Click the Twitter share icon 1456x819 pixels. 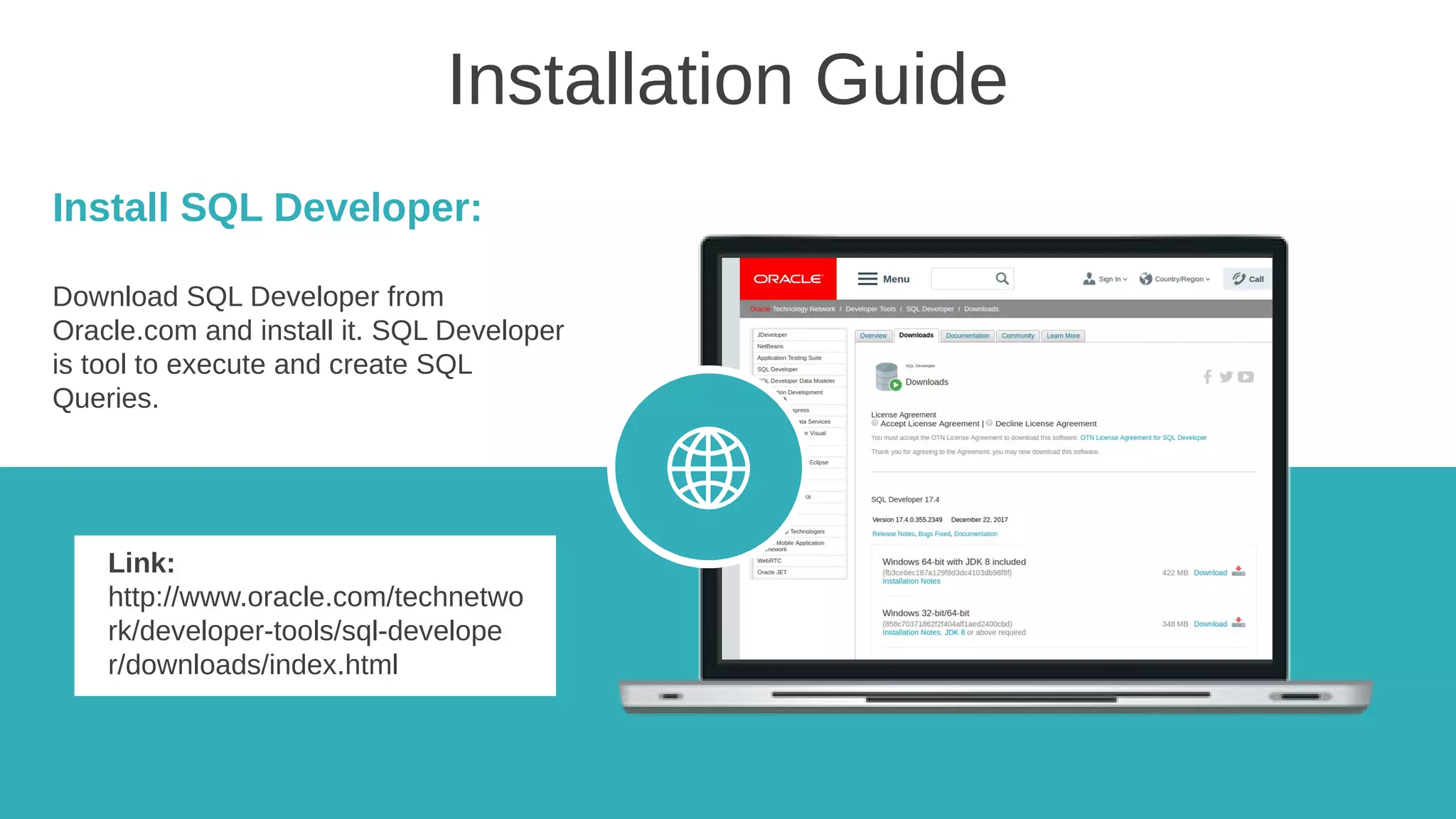pyautogui.click(x=1226, y=377)
